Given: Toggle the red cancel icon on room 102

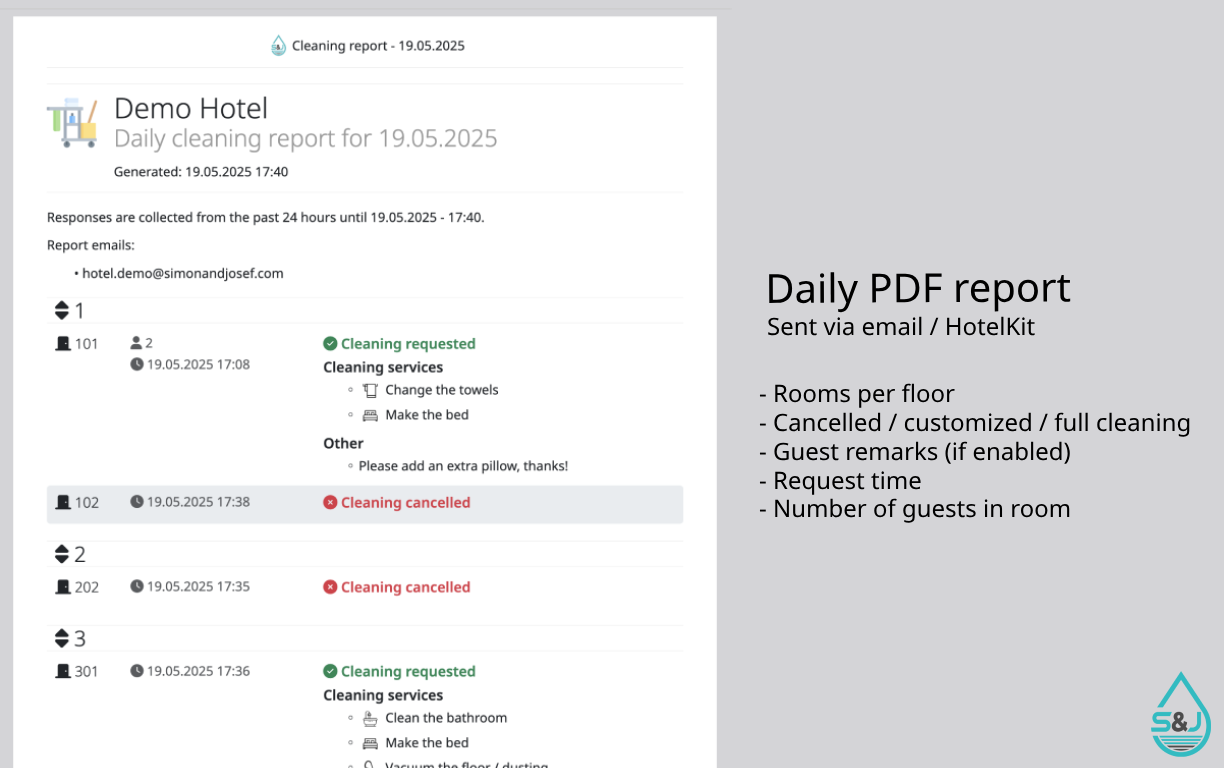Looking at the screenshot, I should (x=330, y=502).
